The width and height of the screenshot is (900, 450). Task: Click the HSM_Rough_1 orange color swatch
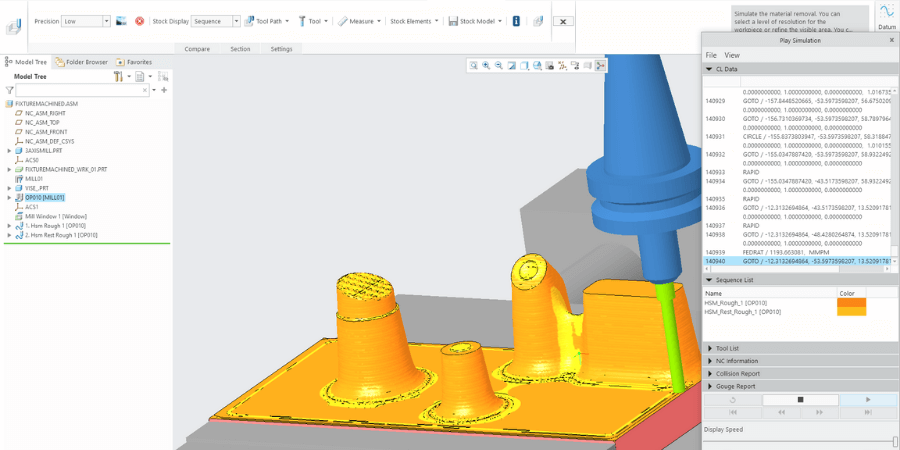click(851, 302)
